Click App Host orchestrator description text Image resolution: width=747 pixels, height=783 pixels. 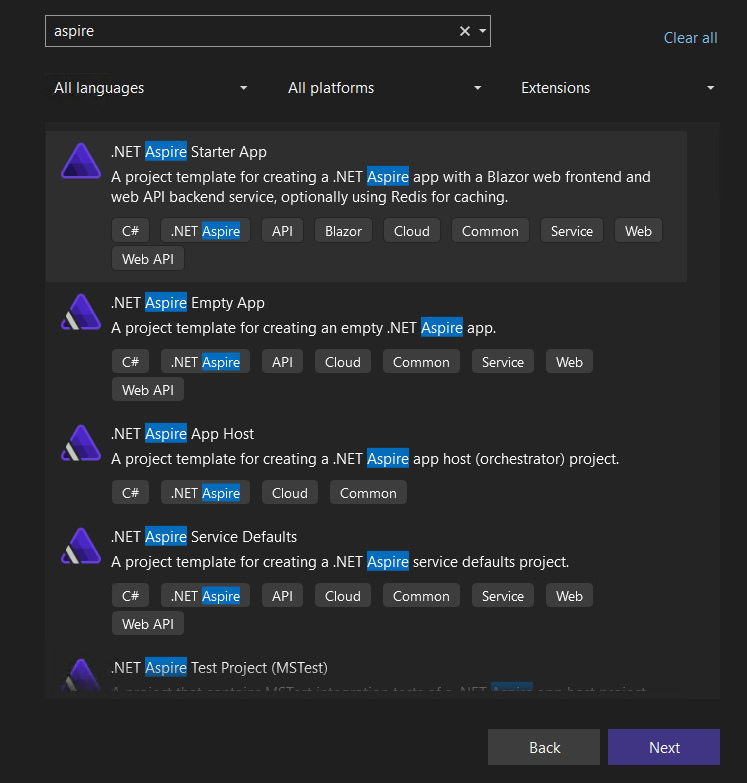[x=365, y=458]
